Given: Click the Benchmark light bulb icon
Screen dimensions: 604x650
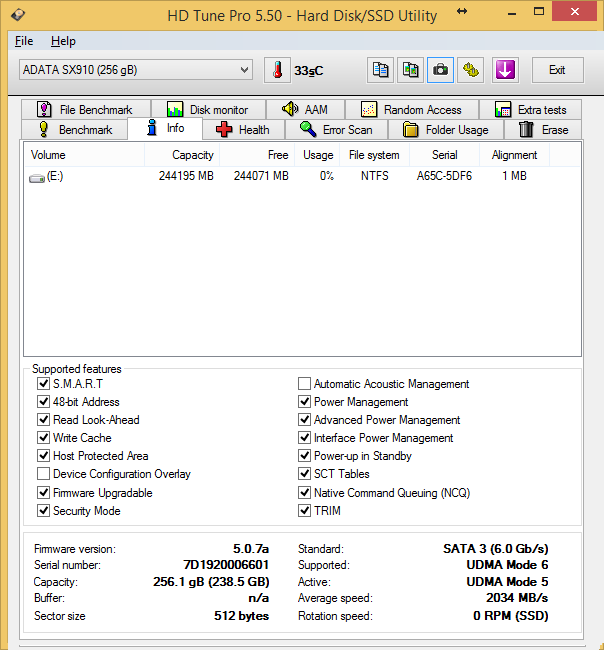Looking at the screenshot, I should (44, 129).
